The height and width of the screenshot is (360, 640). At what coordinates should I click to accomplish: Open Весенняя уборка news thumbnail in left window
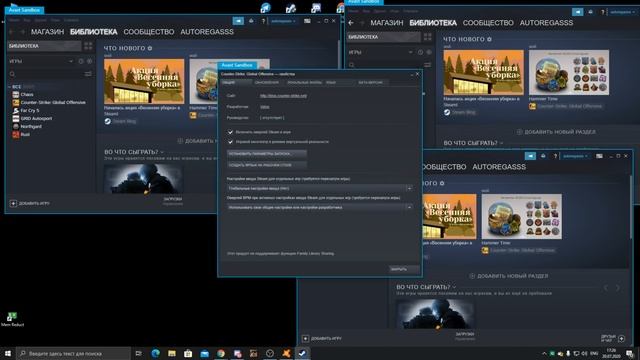(x=144, y=81)
